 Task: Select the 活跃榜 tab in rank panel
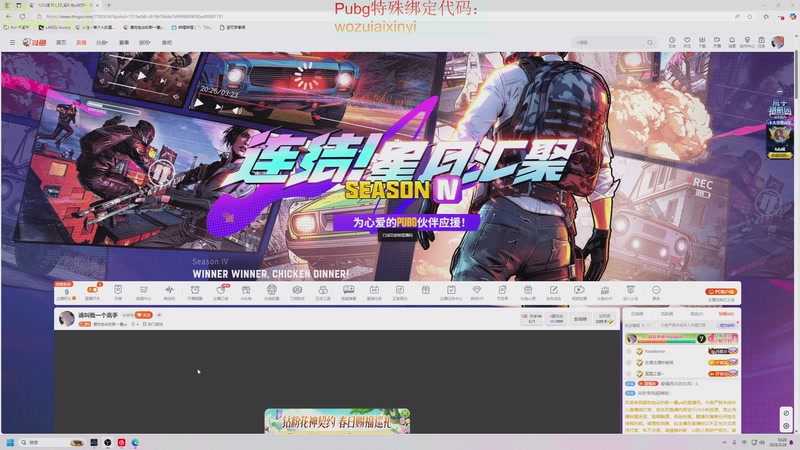[667, 314]
